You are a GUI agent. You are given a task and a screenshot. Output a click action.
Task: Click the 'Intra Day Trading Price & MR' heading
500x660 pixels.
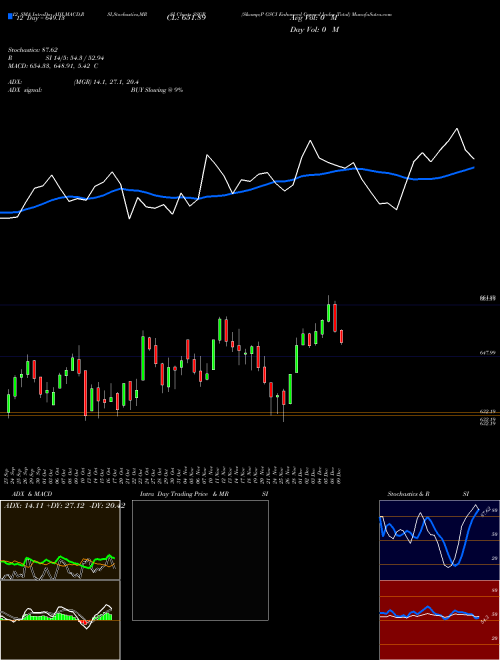184,494
